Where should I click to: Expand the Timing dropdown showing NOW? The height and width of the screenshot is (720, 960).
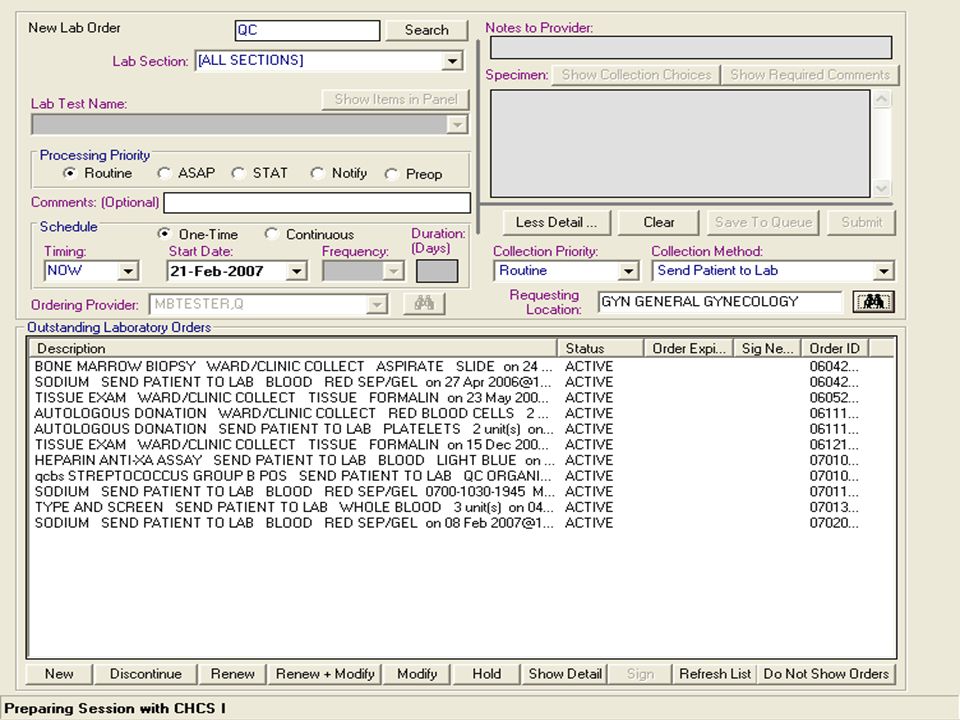[128, 271]
